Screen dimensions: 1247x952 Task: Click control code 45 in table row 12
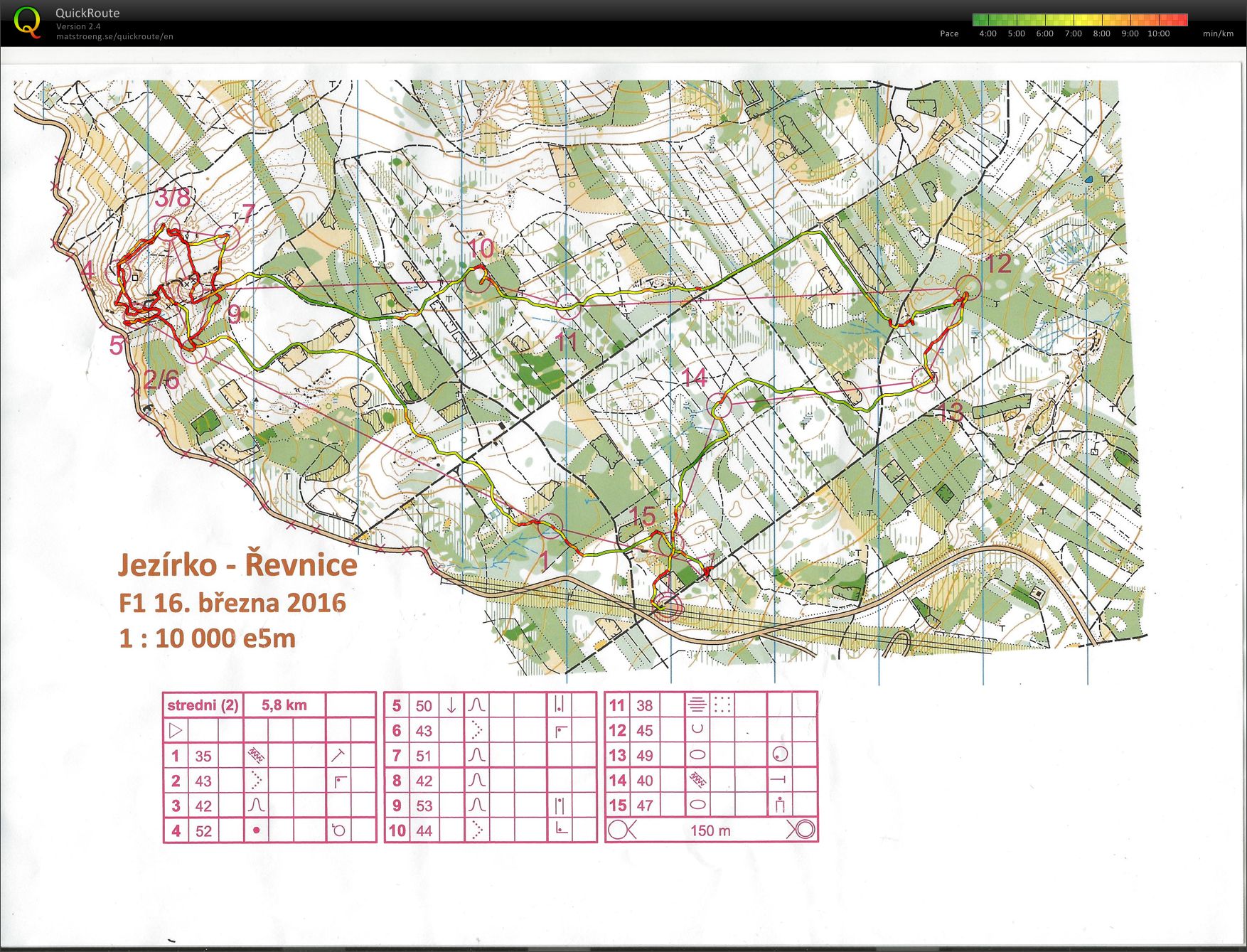pos(644,730)
